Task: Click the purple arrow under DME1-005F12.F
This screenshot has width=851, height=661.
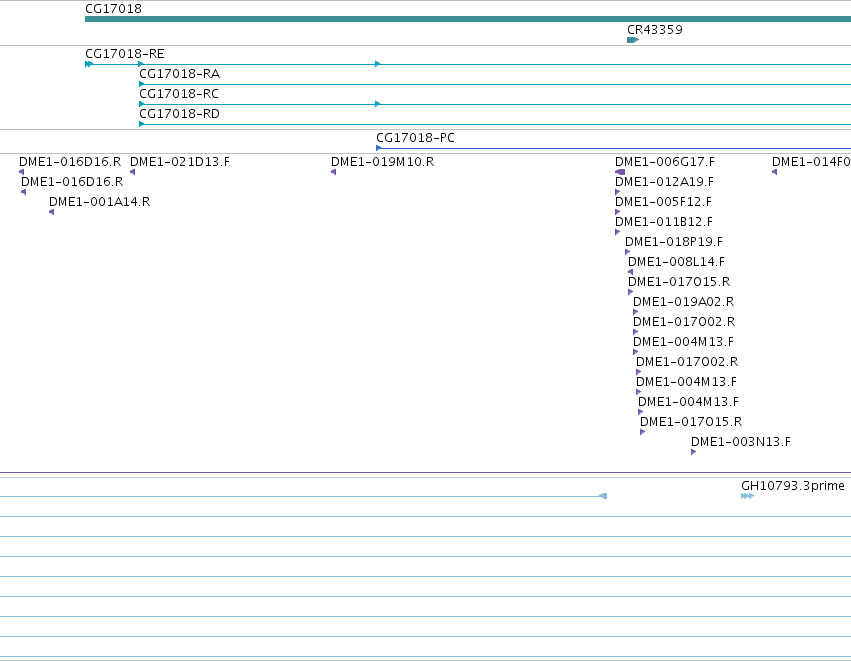Action: (x=618, y=212)
